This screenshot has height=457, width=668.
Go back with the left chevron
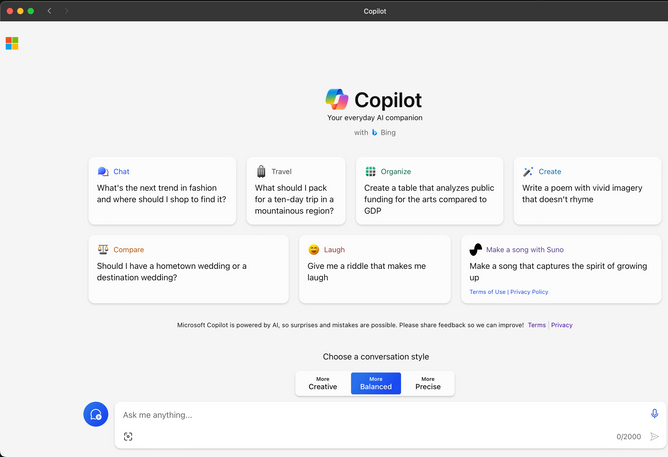[49, 11]
